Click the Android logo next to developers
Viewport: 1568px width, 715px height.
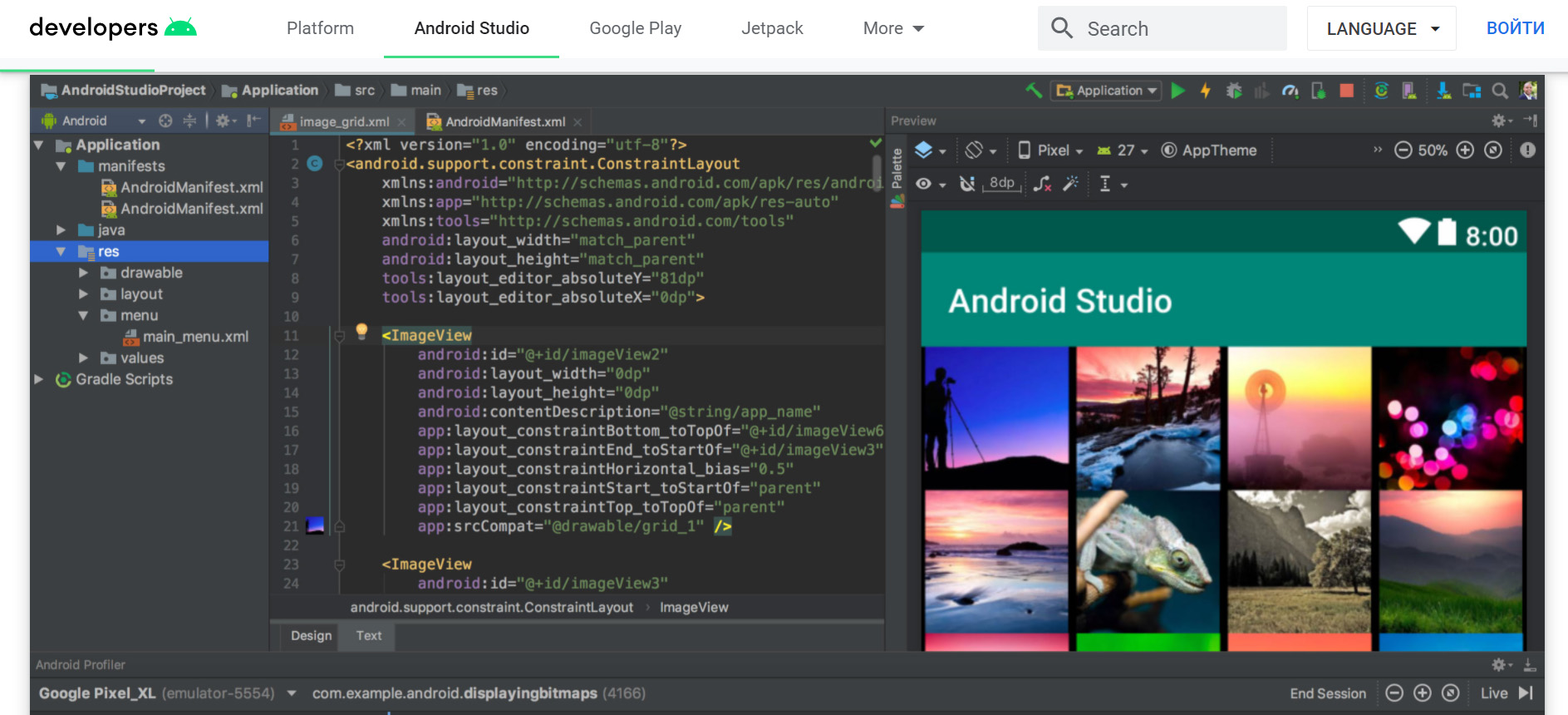180,27
